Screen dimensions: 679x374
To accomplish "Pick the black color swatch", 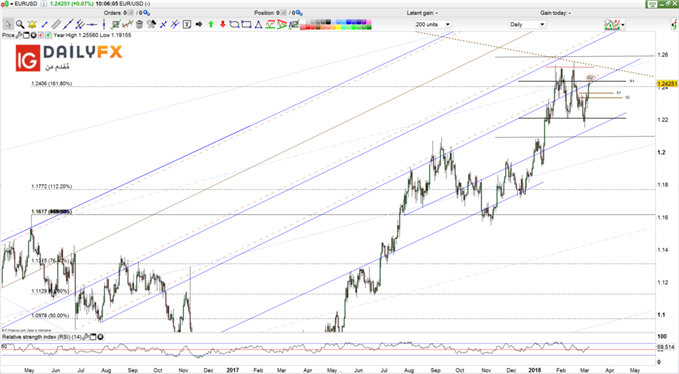I will click(x=328, y=22).
